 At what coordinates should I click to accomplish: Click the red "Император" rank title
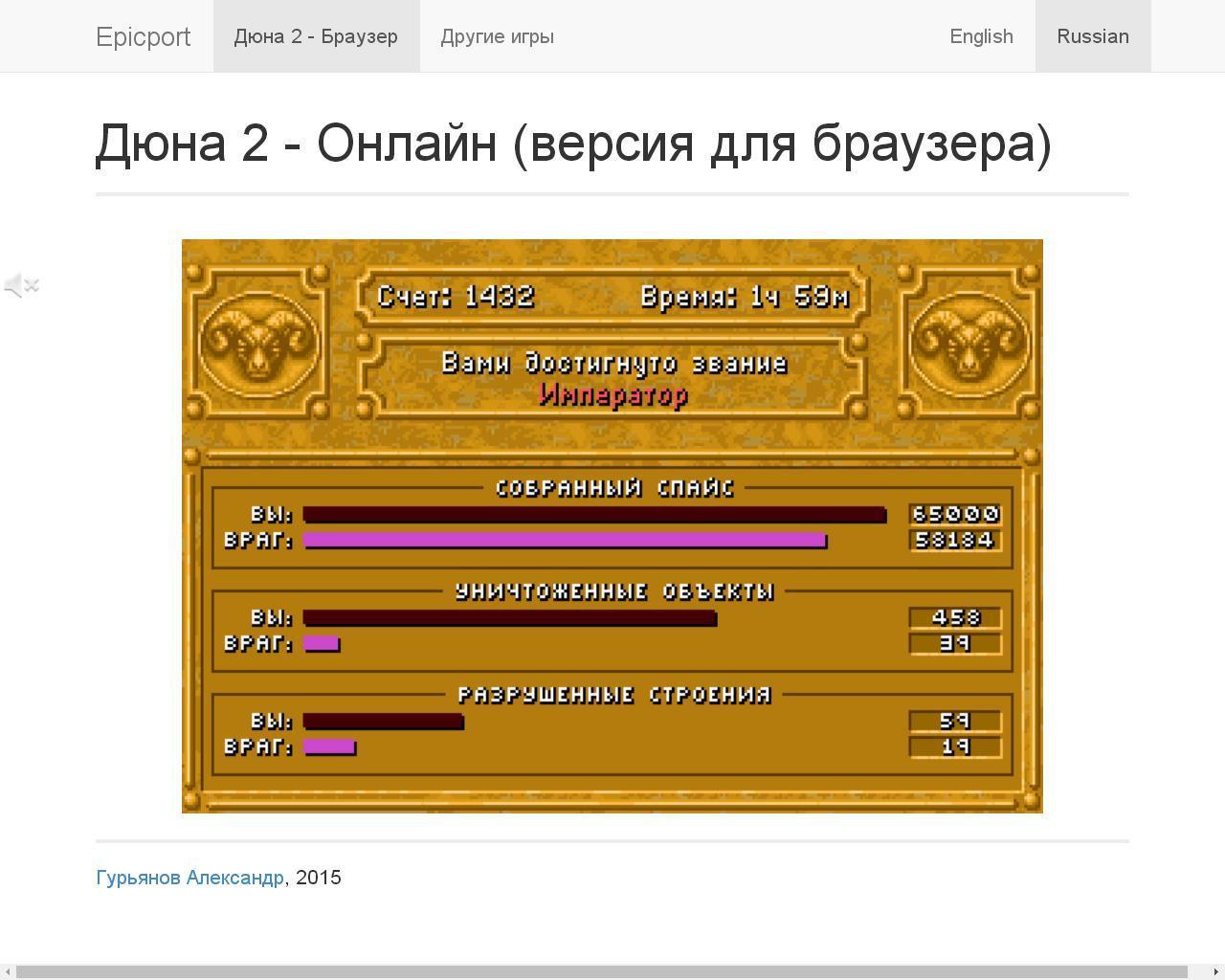click(x=613, y=394)
